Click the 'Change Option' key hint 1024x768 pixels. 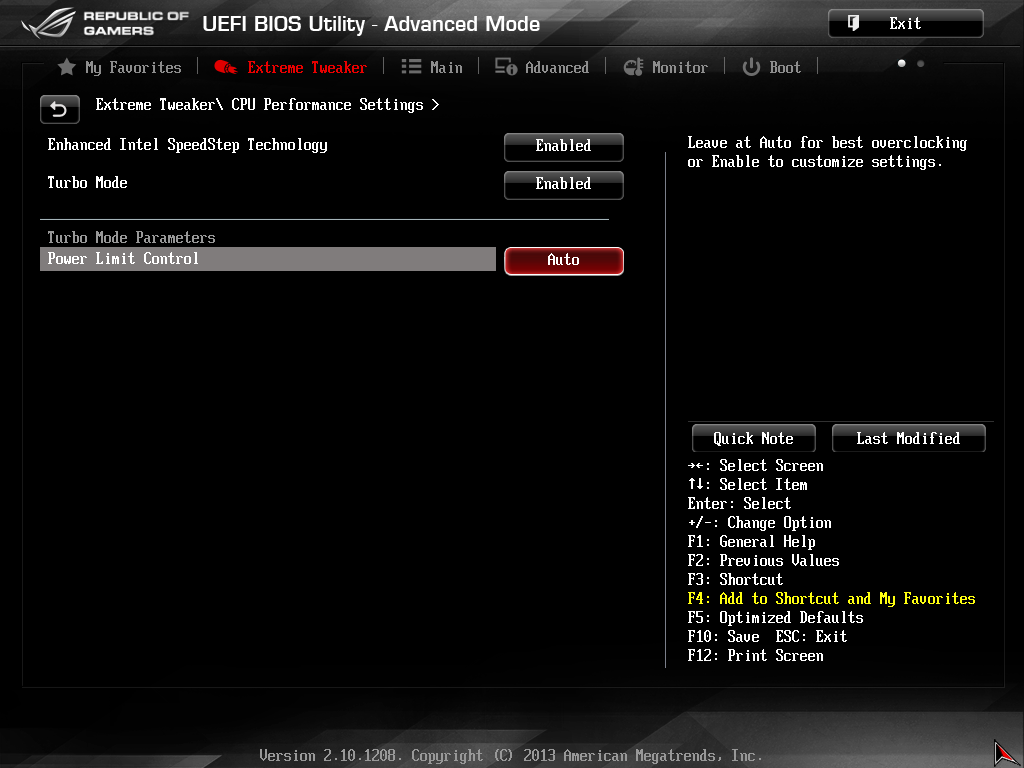point(760,523)
